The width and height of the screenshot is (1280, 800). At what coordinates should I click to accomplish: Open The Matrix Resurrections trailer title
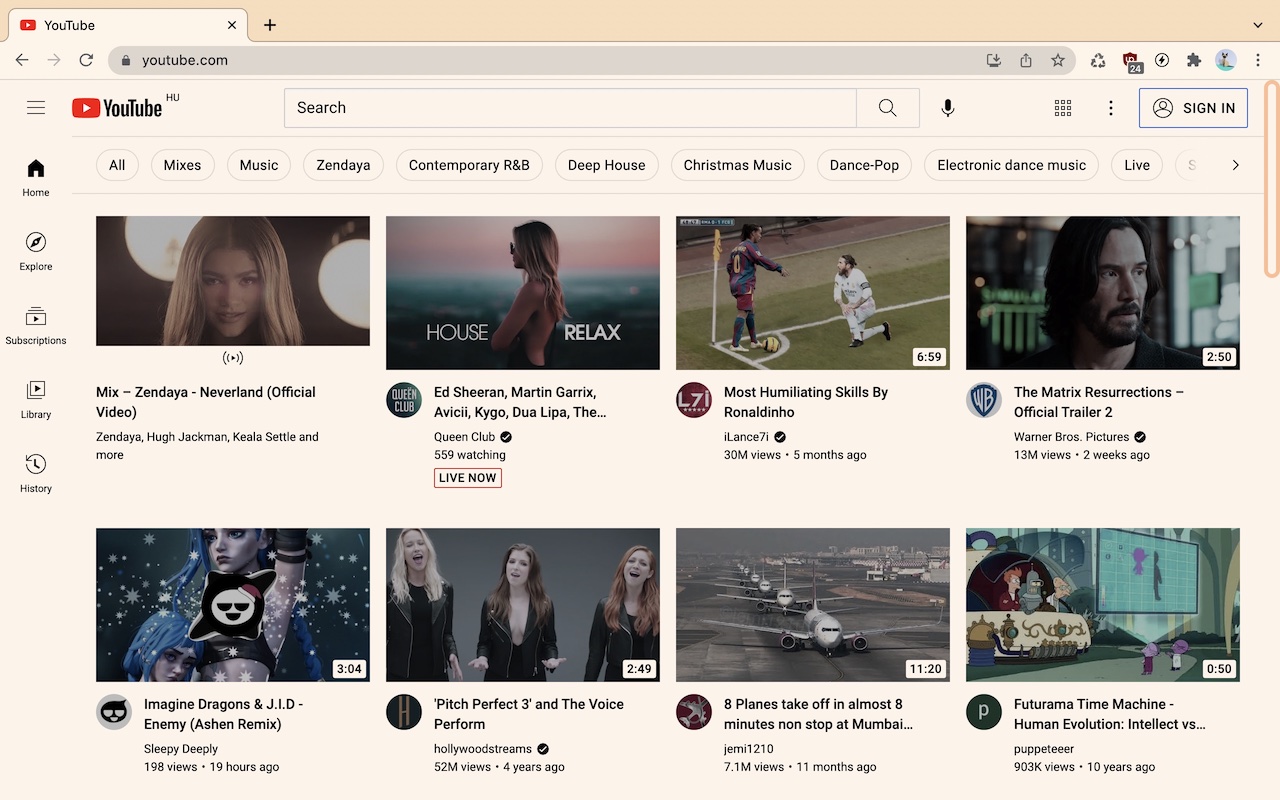click(x=1099, y=402)
